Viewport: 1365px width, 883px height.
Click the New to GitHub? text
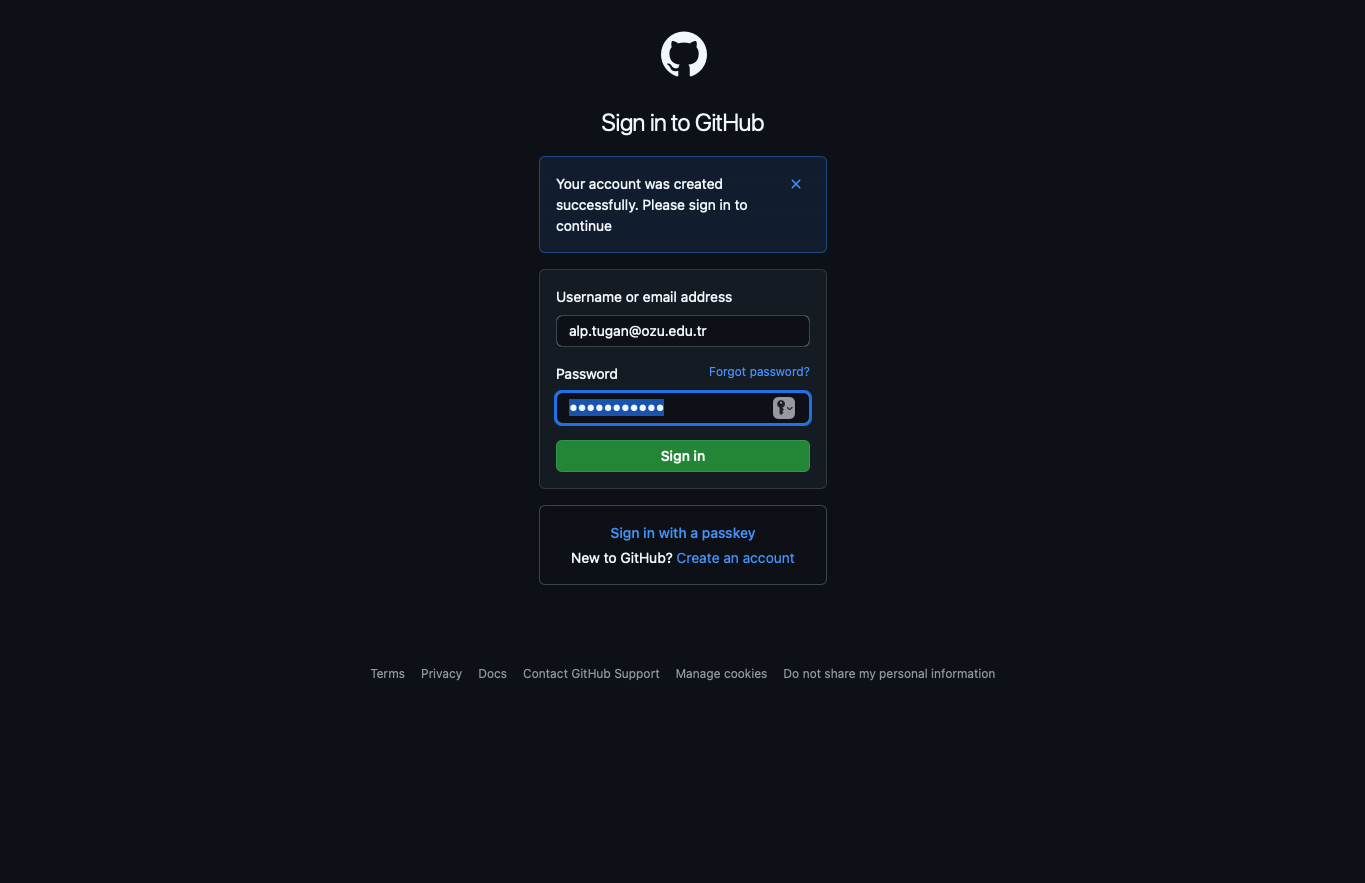622,558
